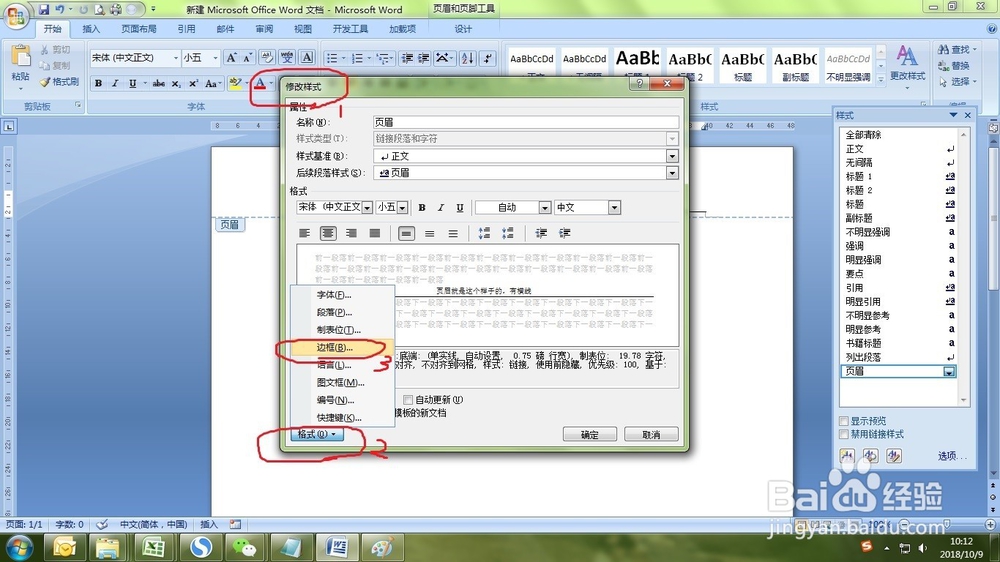Click the Manage Styles icon in the Styles pane
This screenshot has width=1000, height=562.
(894, 455)
